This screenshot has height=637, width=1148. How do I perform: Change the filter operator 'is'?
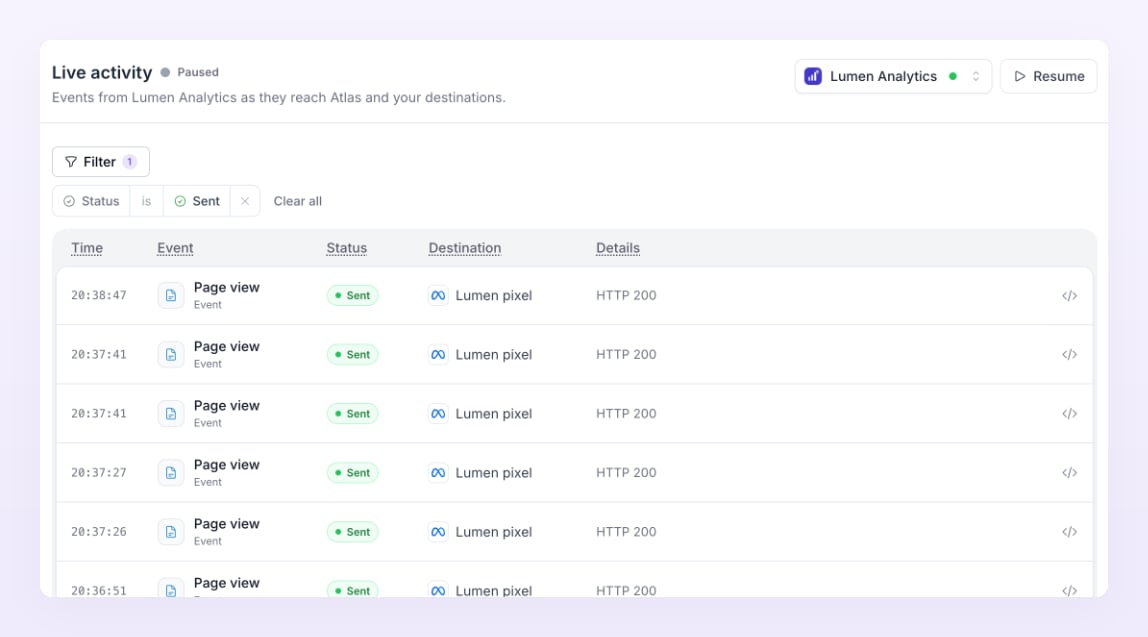(x=146, y=201)
